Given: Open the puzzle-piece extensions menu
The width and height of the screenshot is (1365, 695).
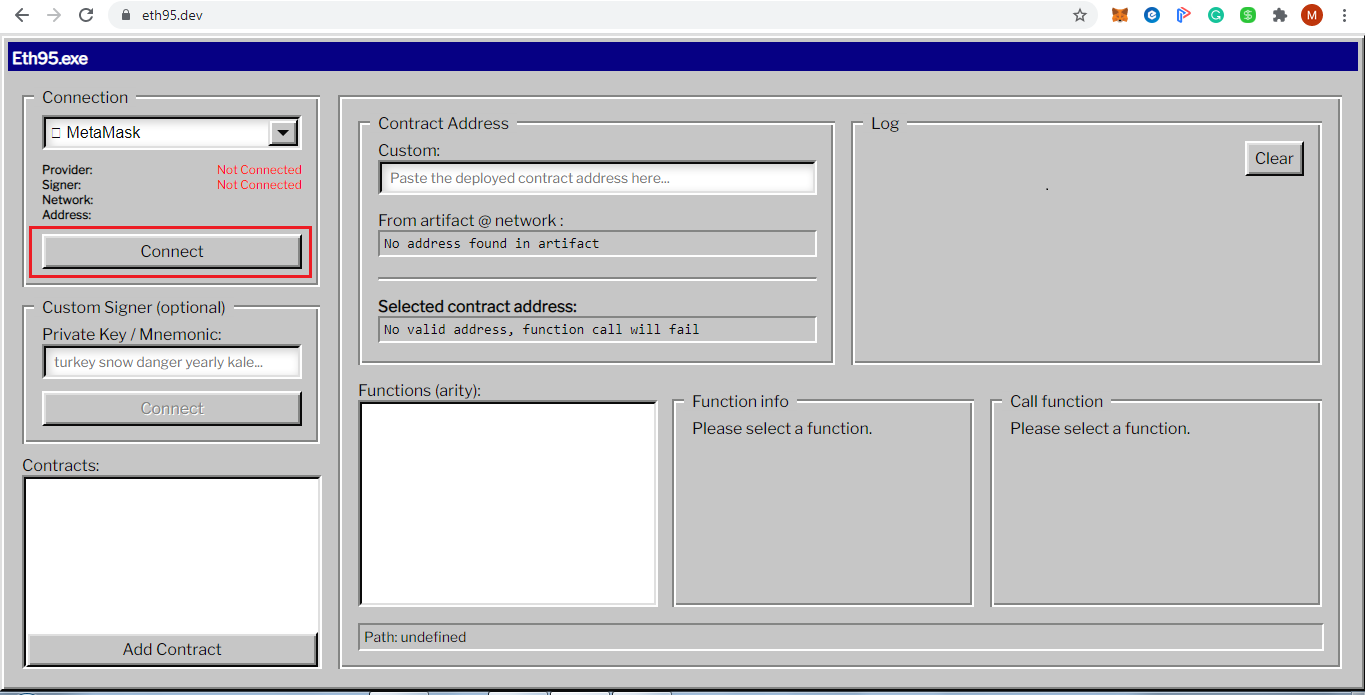Looking at the screenshot, I should (x=1280, y=15).
